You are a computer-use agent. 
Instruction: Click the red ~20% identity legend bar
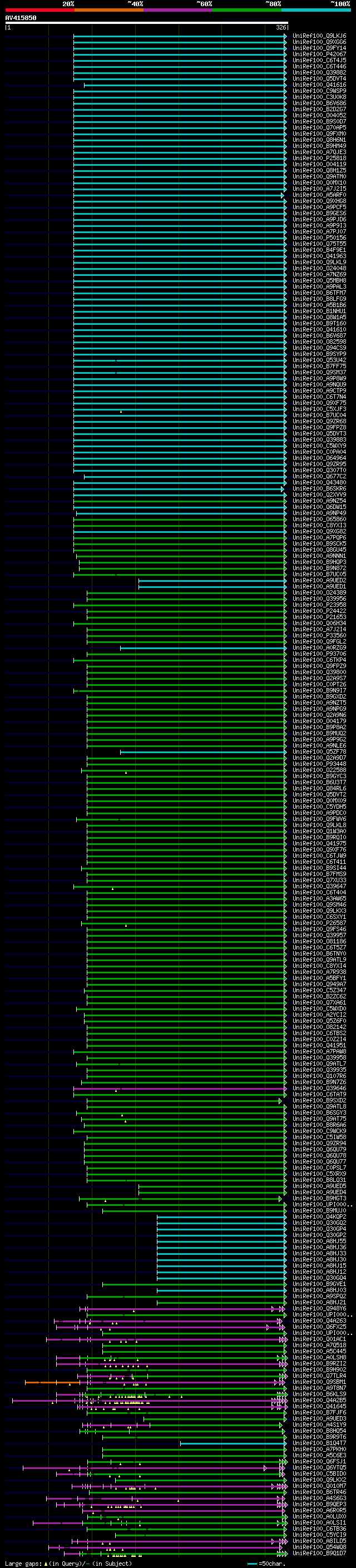click(x=39, y=10)
